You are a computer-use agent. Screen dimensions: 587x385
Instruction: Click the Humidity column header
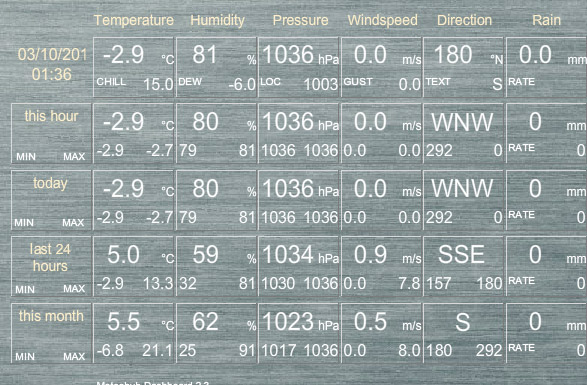[x=218, y=21]
